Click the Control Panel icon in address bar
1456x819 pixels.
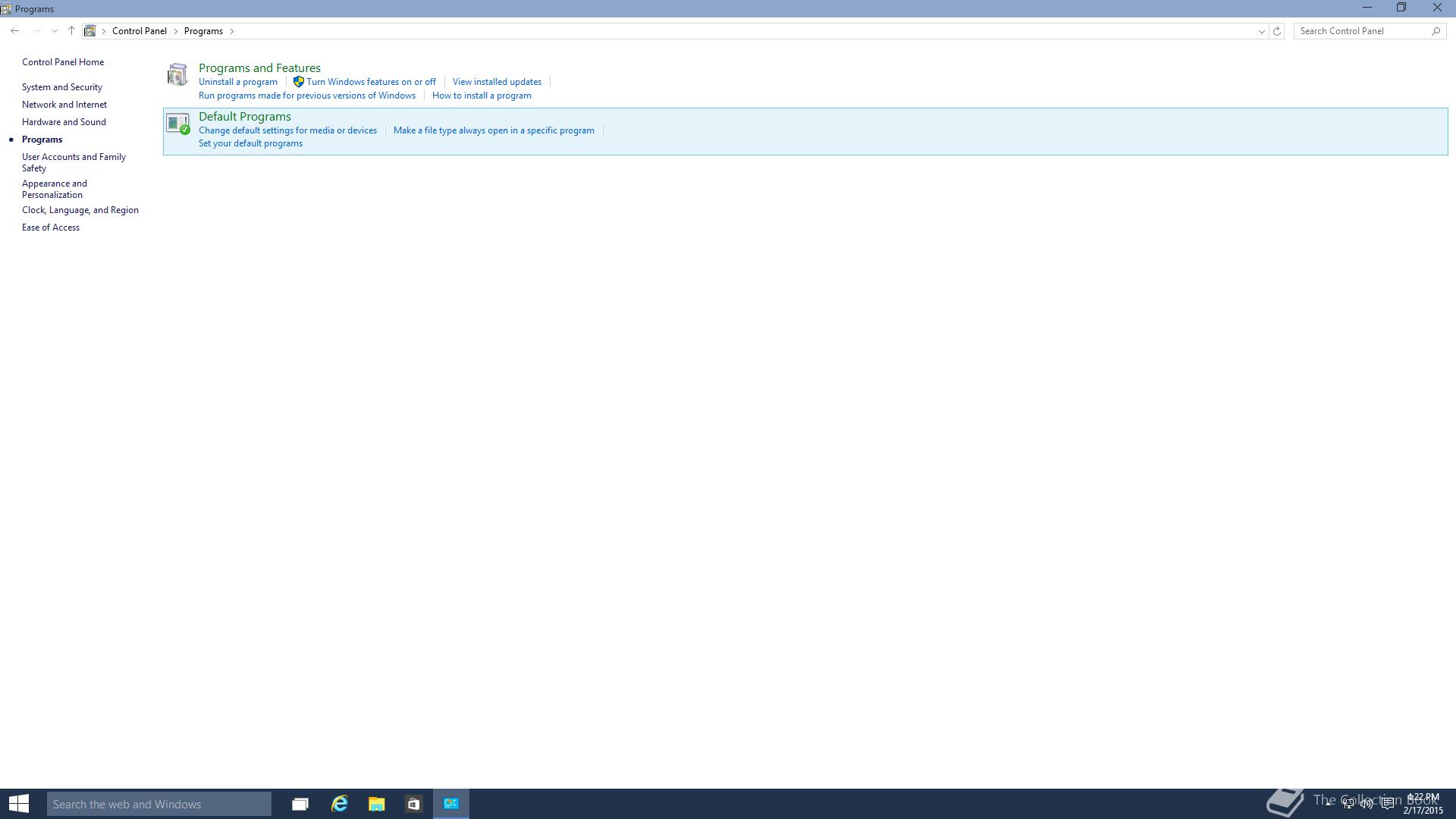point(90,31)
